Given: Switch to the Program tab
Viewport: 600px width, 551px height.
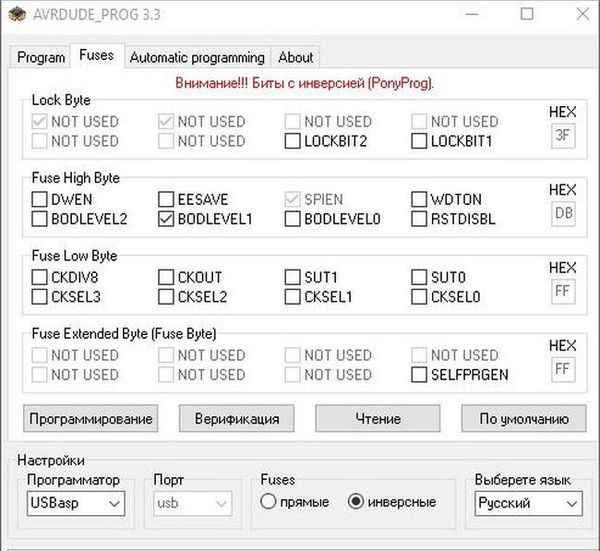Looking at the screenshot, I should click(x=41, y=57).
